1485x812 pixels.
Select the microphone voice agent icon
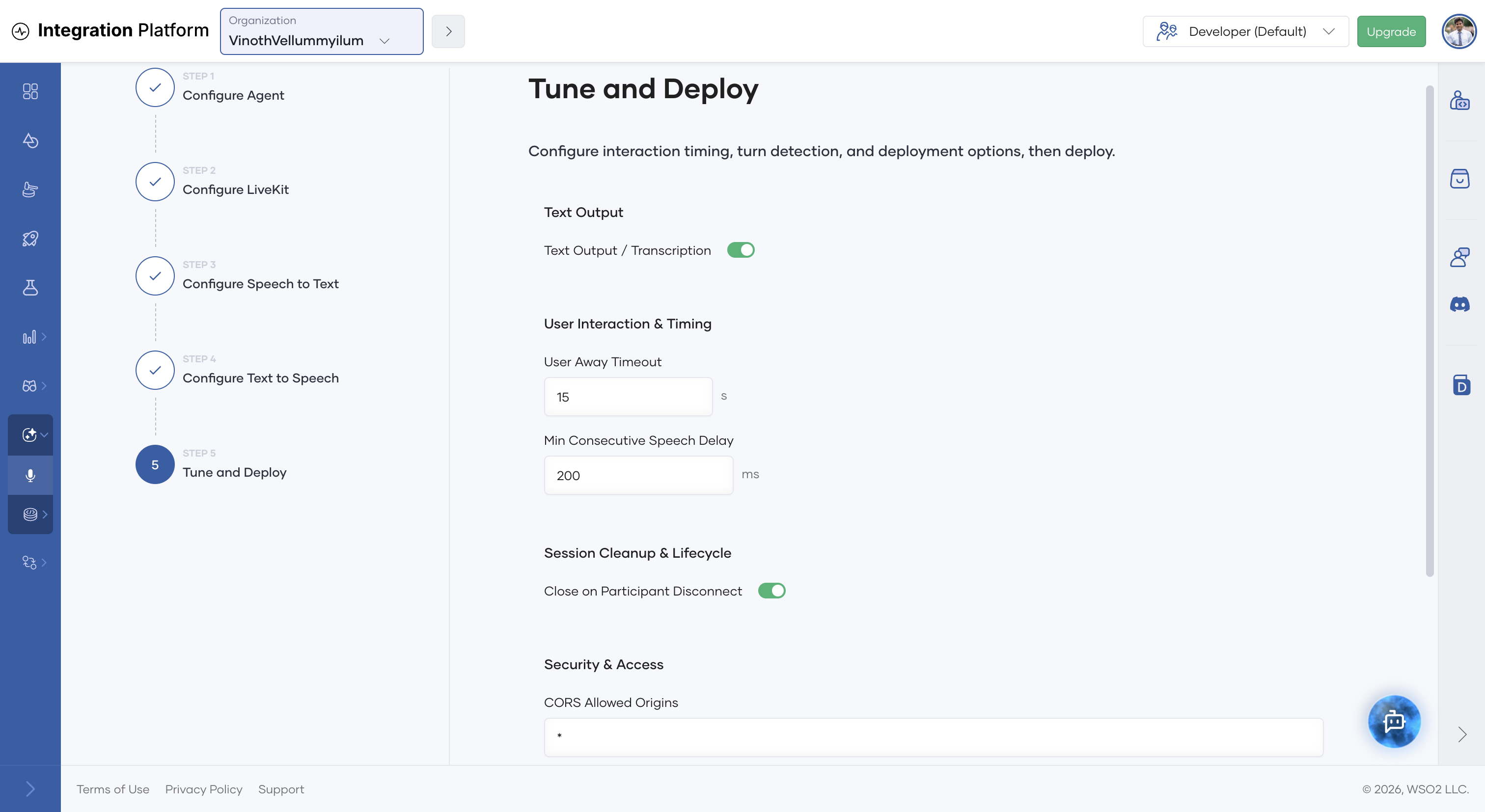(x=30, y=475)
